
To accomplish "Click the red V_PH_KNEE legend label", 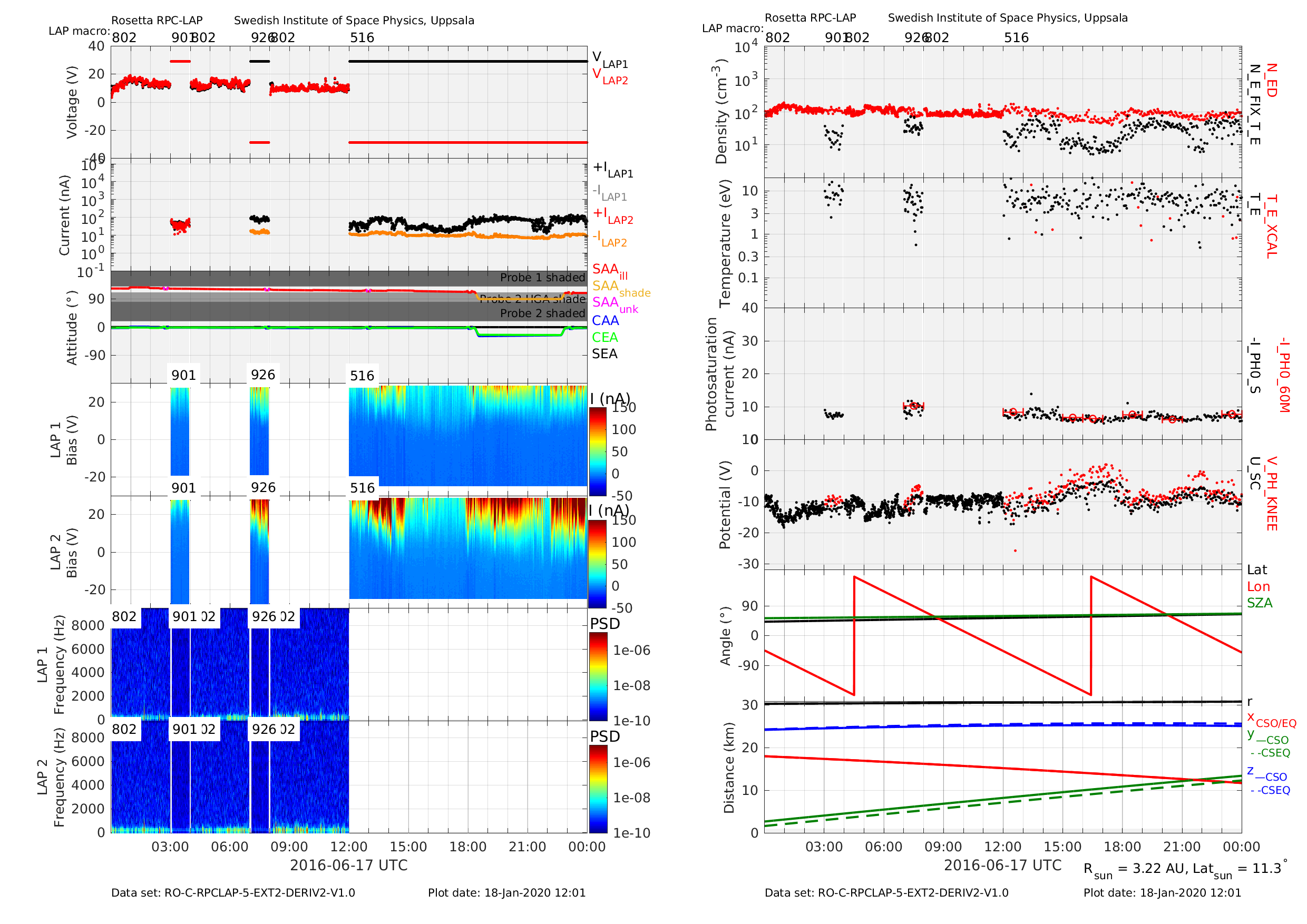I will tap(1271, 494).
